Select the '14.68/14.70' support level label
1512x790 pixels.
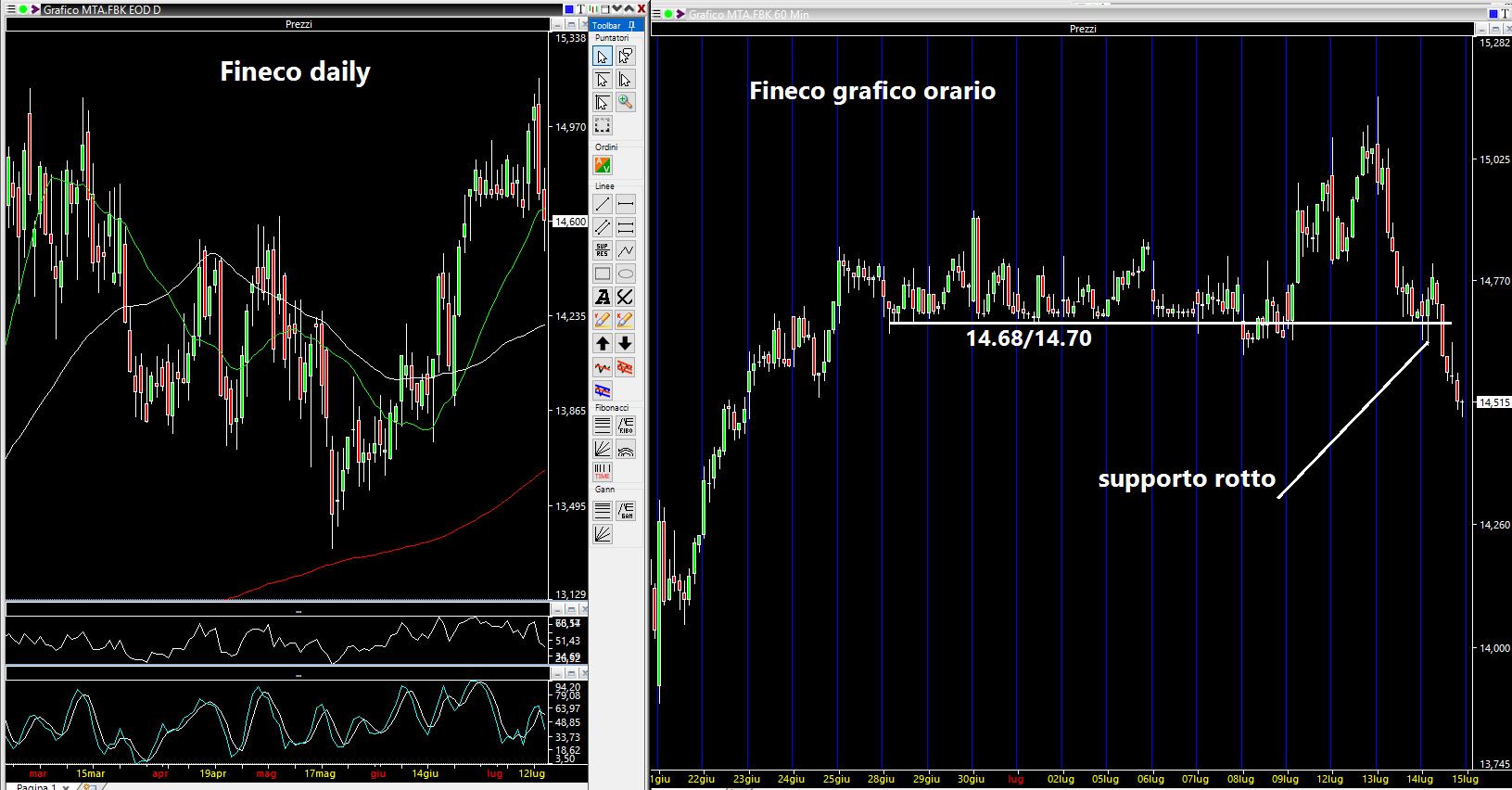coord(1029,338)
